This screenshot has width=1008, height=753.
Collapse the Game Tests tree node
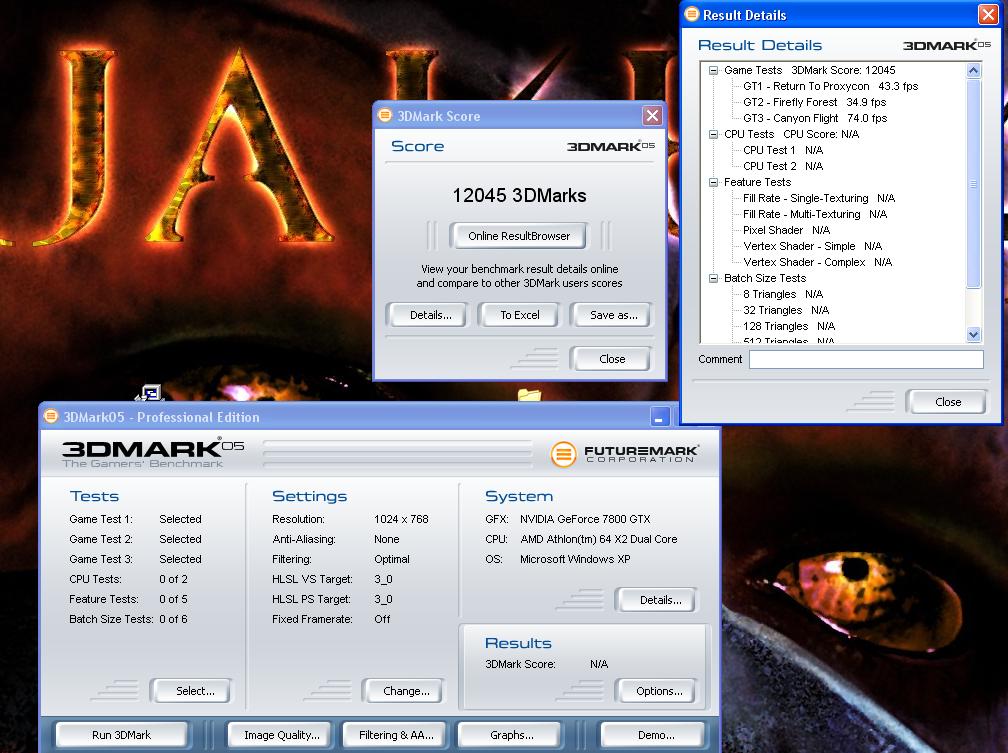[713, 70]
